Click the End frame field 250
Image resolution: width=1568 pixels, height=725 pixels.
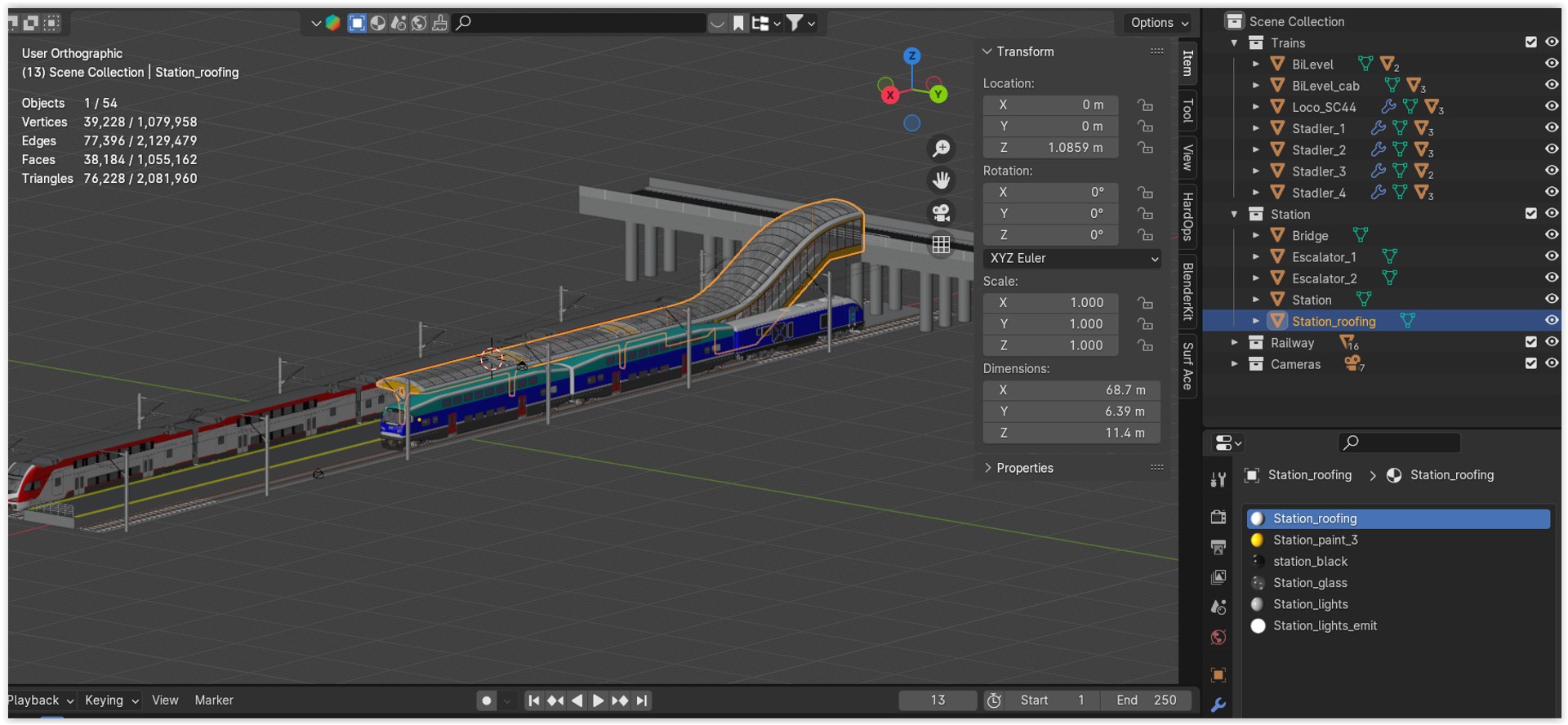pyautogui.click(x=1147, y=701)
